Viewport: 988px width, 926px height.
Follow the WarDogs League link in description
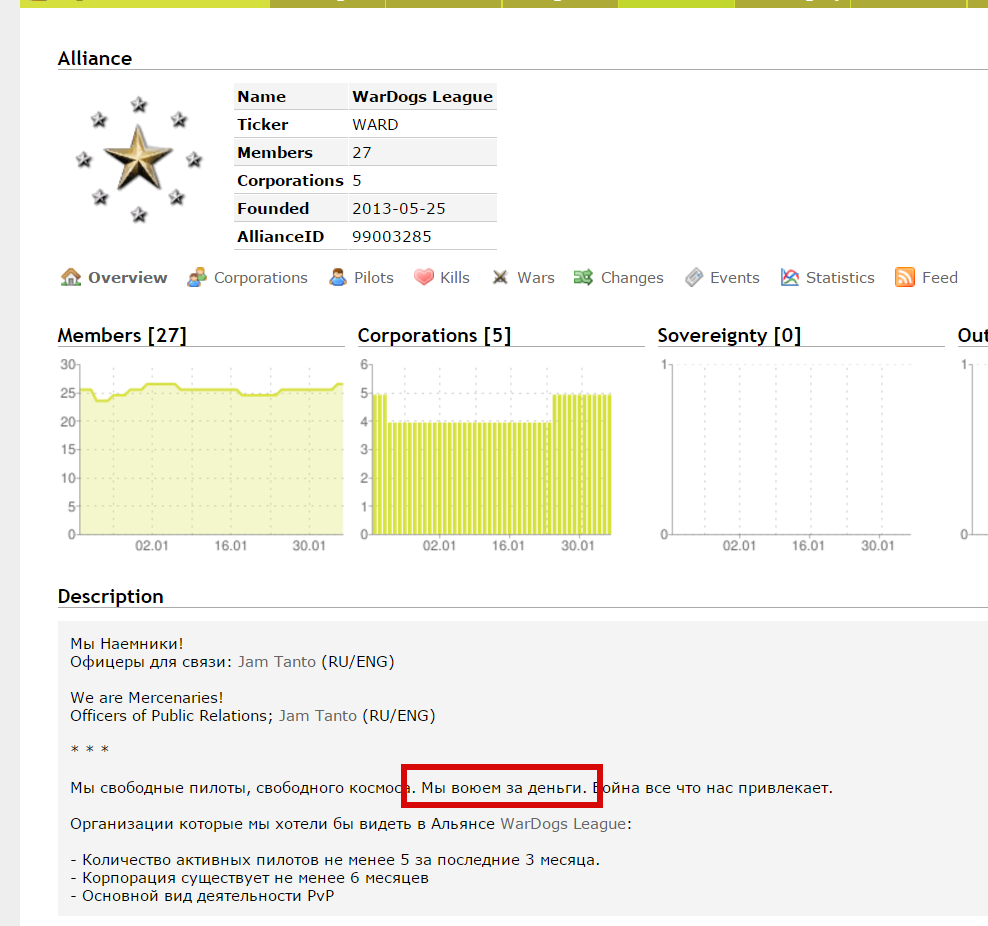(563, 824)
